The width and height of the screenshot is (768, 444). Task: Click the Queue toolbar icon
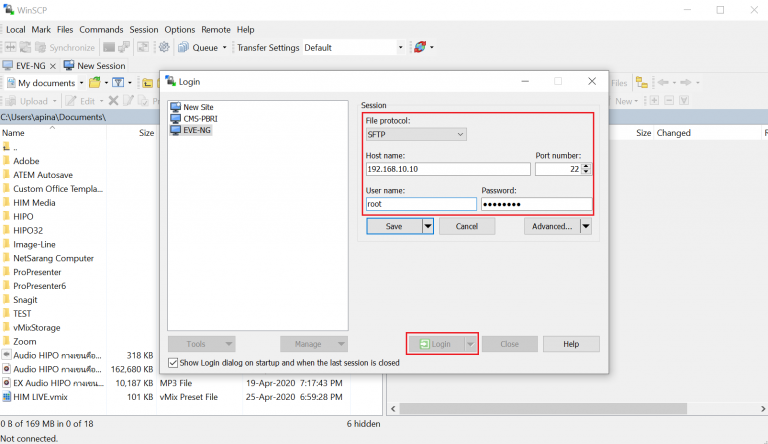click(184, 47)
